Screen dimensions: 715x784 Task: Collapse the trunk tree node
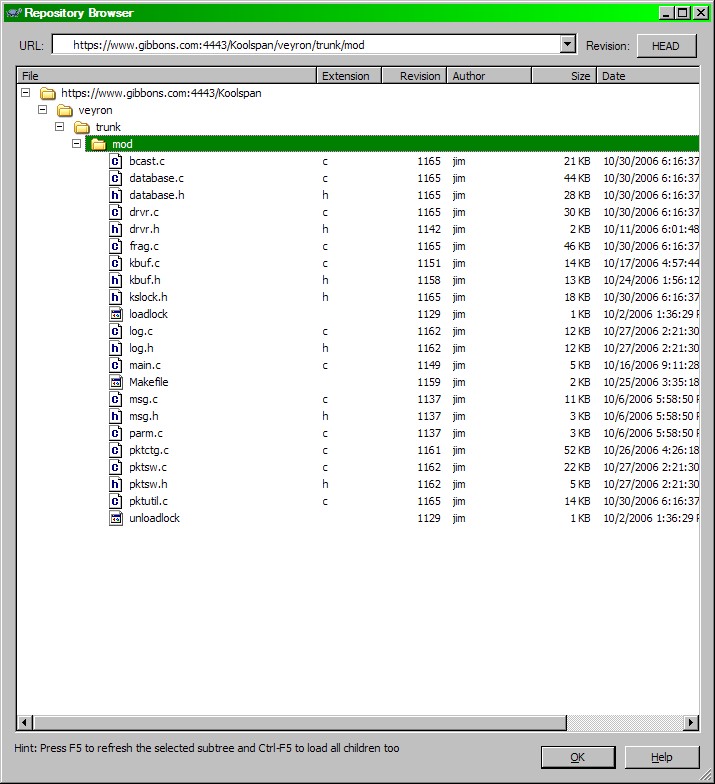60,126
